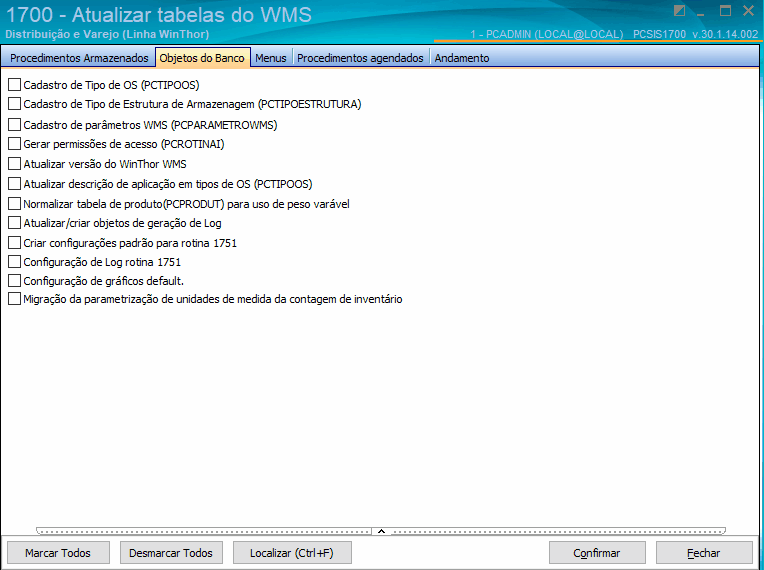Close the routine with Fechar button
The image size is (764, 570).
pyautogui.click(x=704, y=553)
